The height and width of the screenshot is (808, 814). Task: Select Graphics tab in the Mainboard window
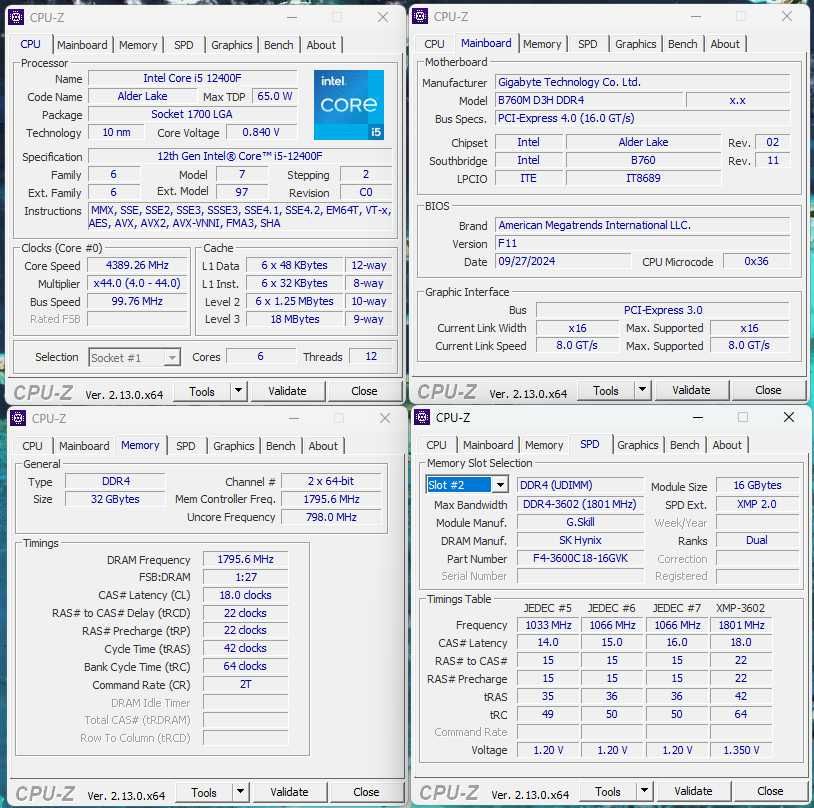pyautogui.click(x=635, y=44)
